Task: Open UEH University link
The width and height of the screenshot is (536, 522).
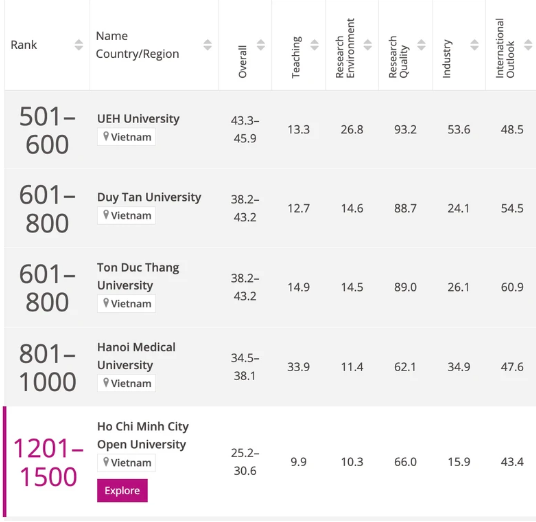Action: pos(138,119)
